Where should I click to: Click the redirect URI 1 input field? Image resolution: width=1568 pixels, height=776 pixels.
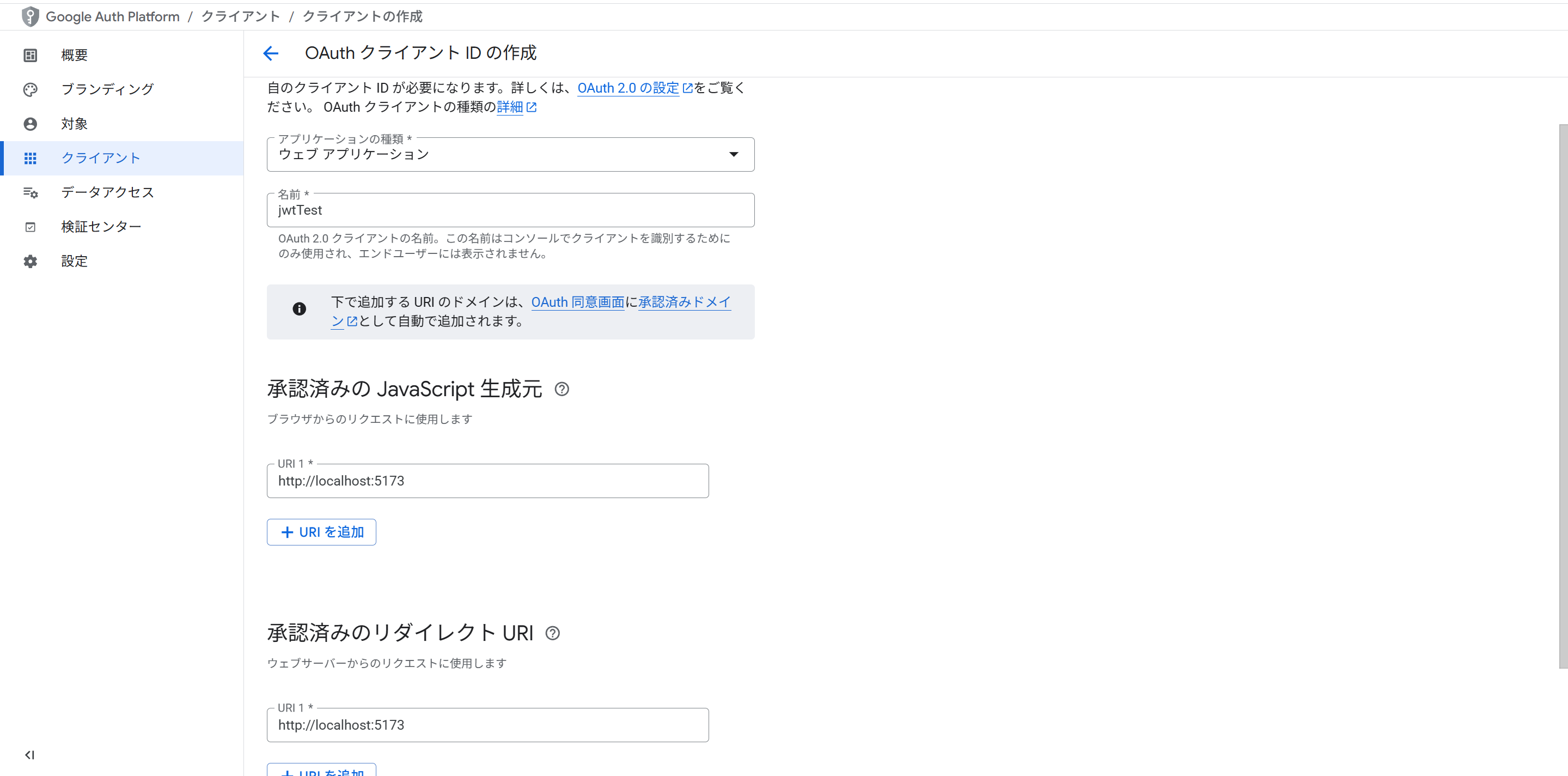click(x=487, y=725)
